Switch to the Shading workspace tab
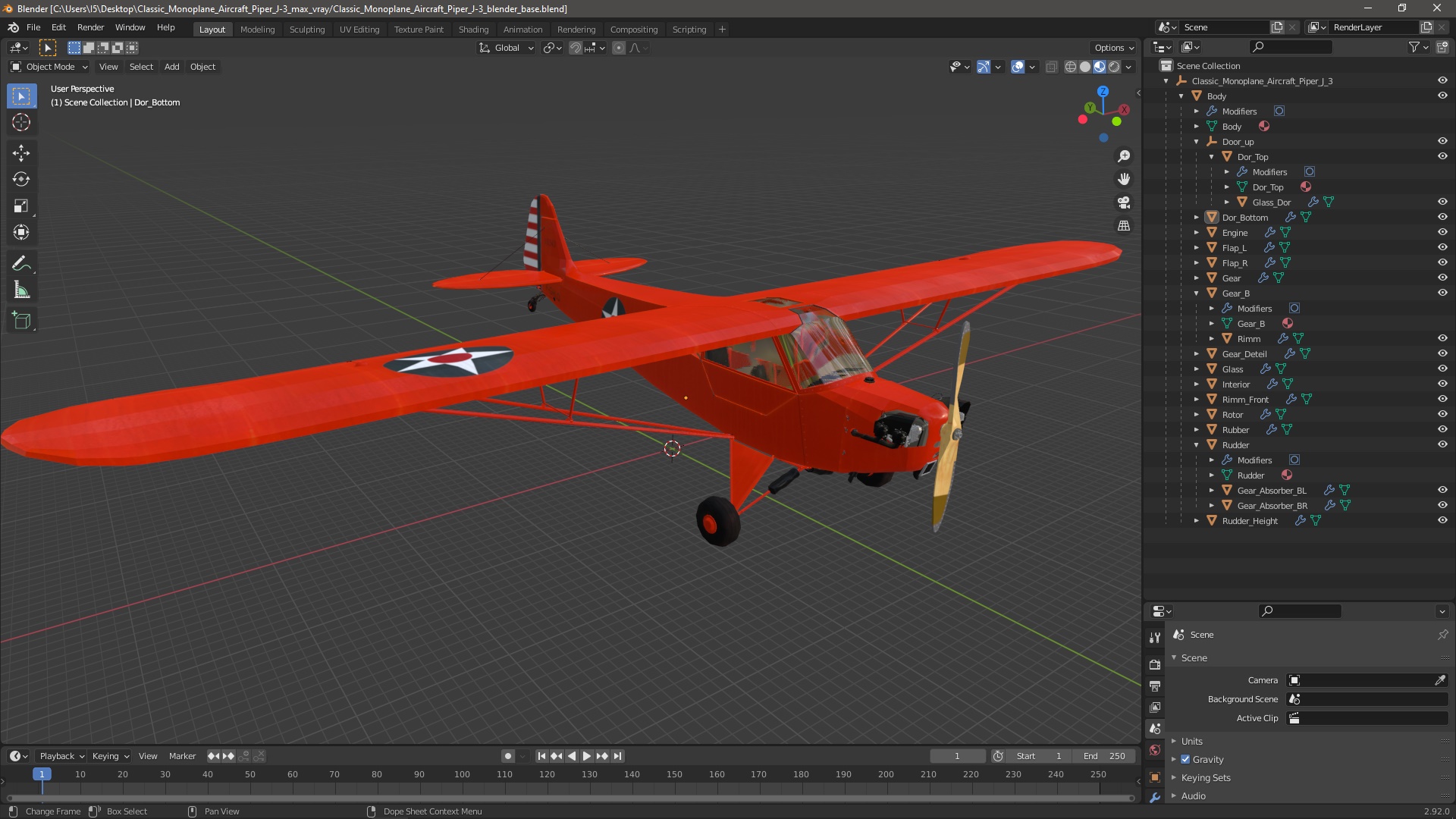The height and width of the screenshot is (819, 1456). coord(473,30)
